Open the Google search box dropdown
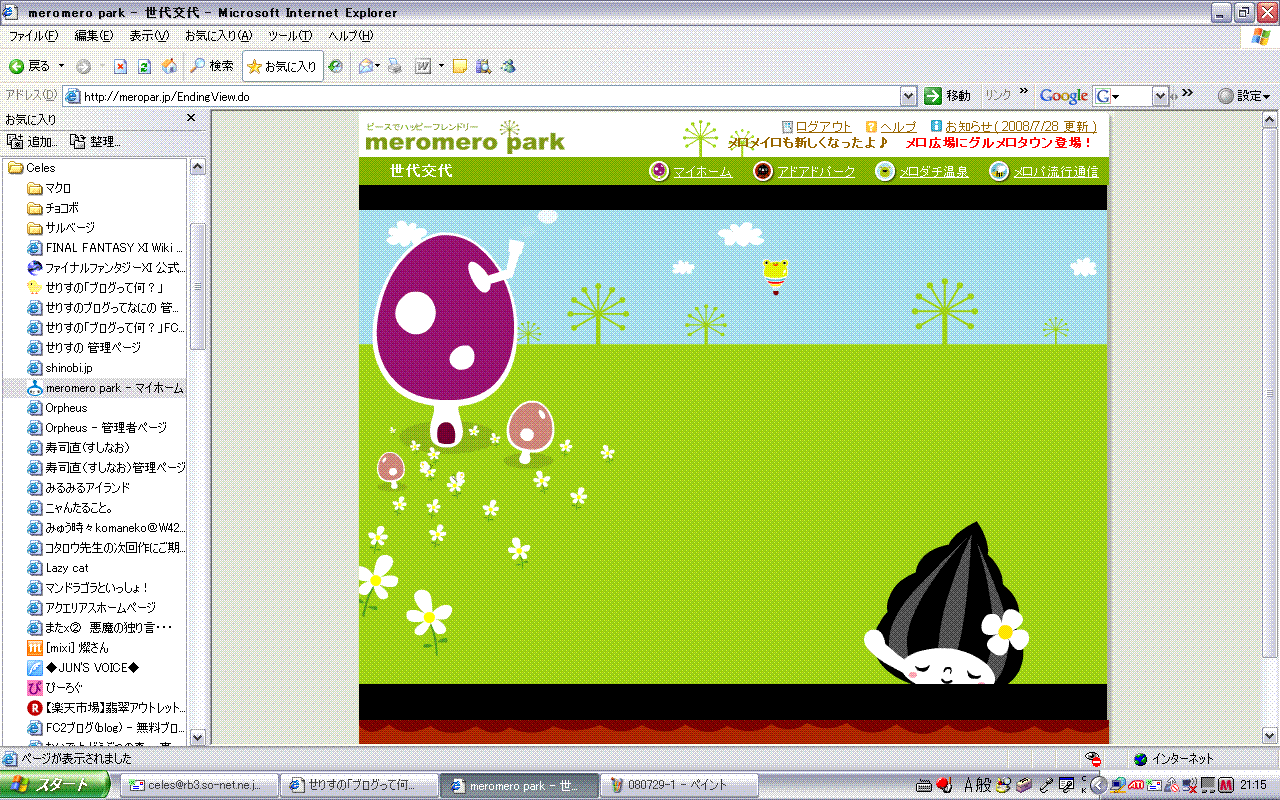The image size is (1280, 800). pos(1160,96)
